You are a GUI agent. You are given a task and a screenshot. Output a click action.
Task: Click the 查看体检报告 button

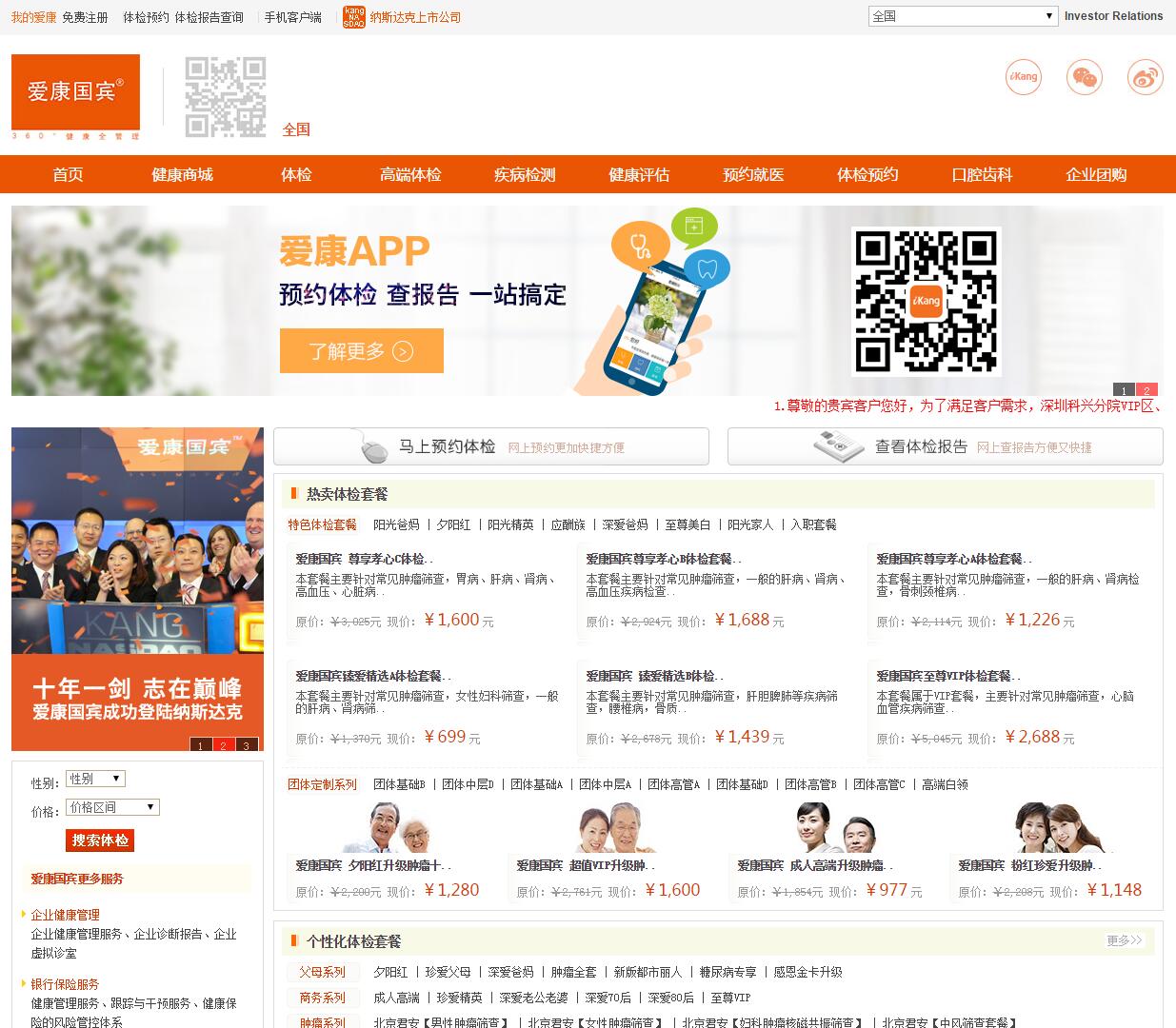(945, 446)
